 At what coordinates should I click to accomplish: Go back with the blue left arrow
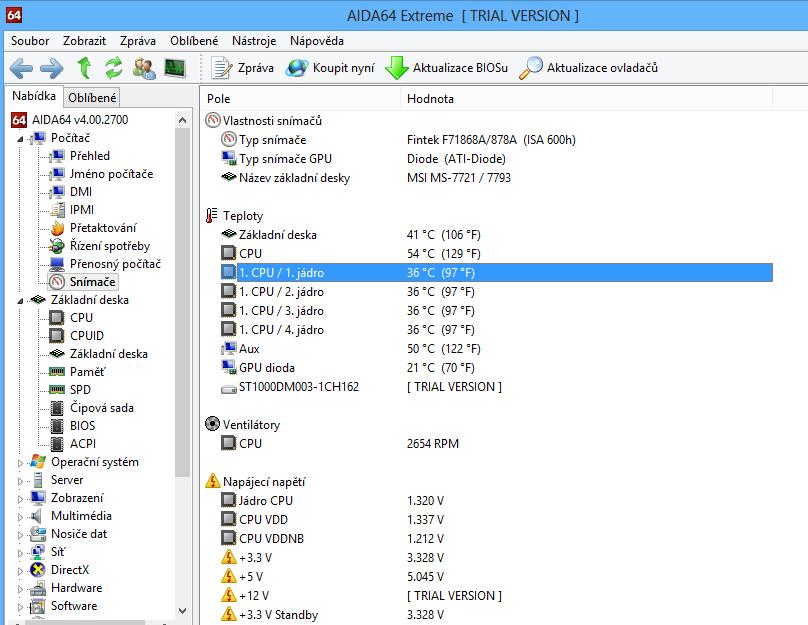21,68
